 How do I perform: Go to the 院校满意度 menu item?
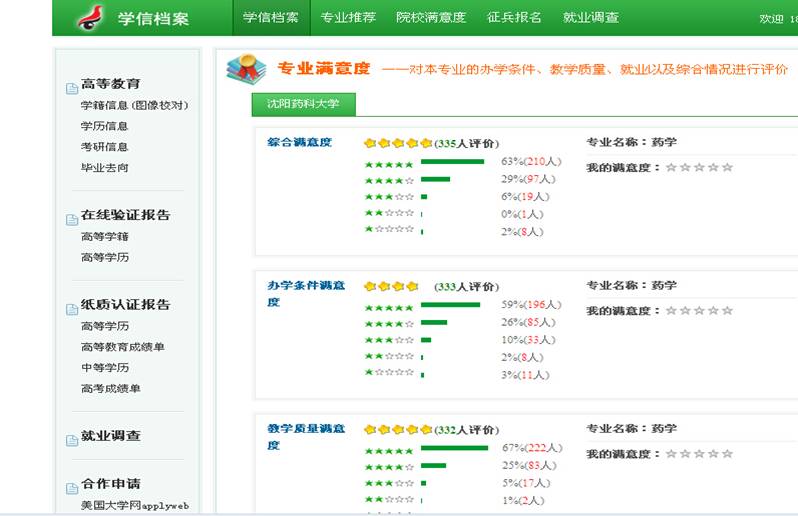coord(430,18)
